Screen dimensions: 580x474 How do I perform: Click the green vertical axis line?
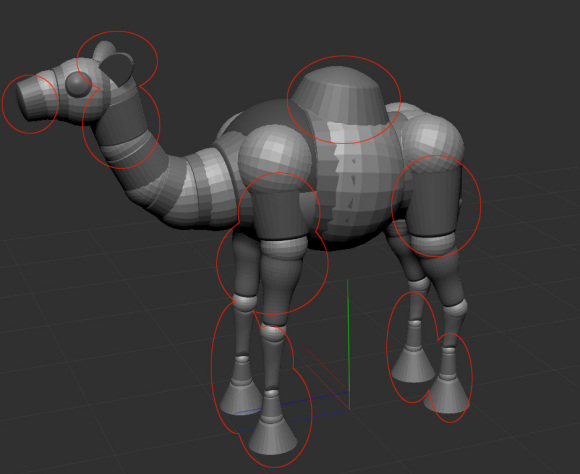coord(348,344)
